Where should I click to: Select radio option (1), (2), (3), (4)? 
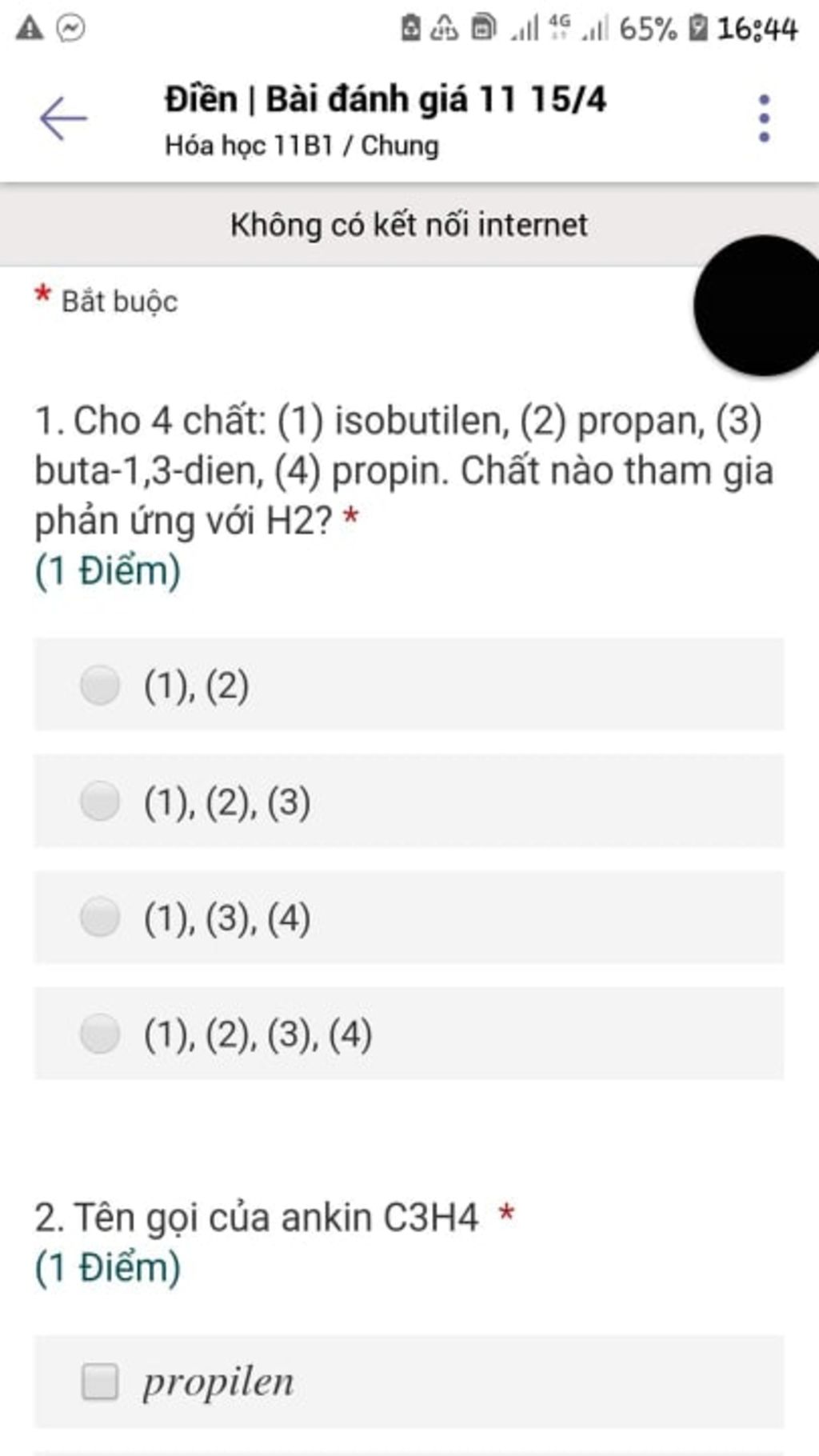click(409, 1034)
